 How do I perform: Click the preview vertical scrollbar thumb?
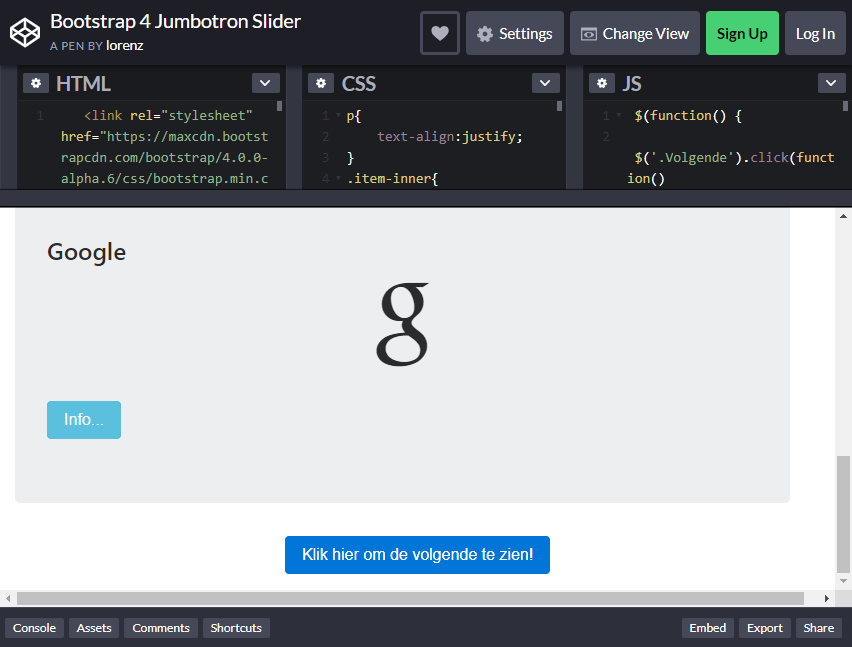click(x=843, y=514)
